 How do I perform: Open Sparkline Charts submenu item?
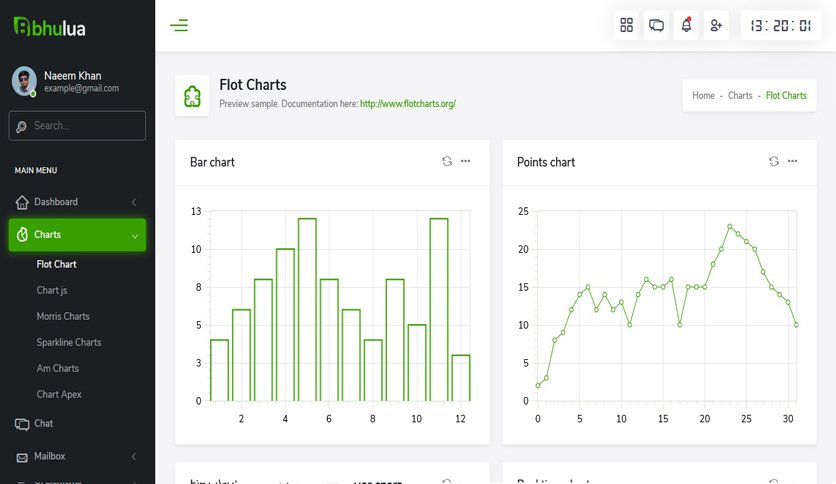pyautogui.click(x=69, y=342)
